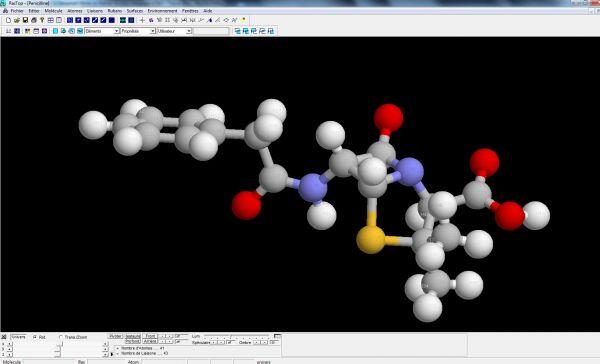Click the open file folder icon
This screenshot has height=364, width=600.
(17, 20)
